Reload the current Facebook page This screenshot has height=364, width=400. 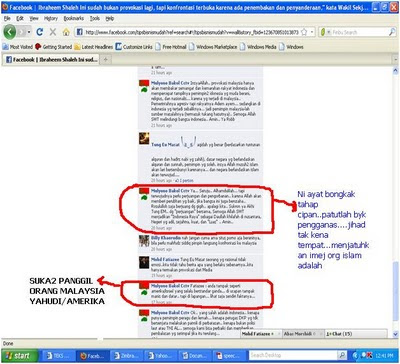point(40,32)
